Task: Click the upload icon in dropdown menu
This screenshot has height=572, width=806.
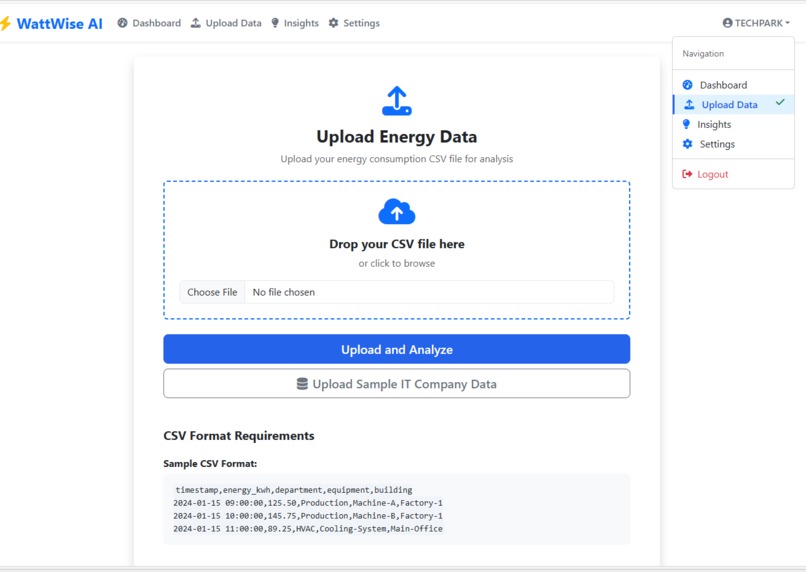Action: (689, 105)
